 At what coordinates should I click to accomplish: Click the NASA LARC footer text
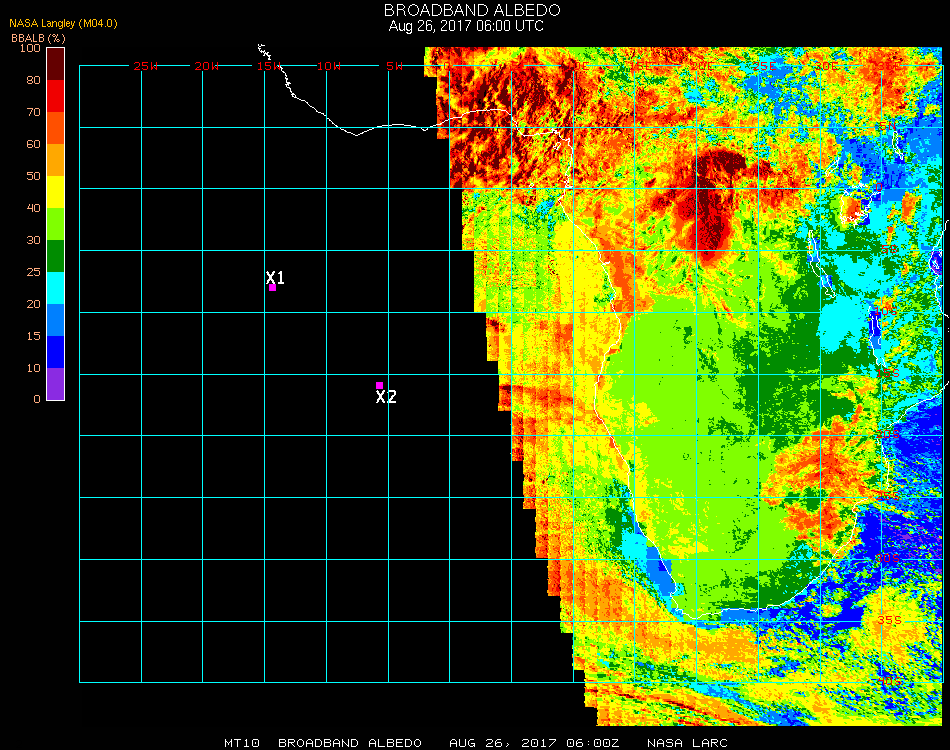686,743
